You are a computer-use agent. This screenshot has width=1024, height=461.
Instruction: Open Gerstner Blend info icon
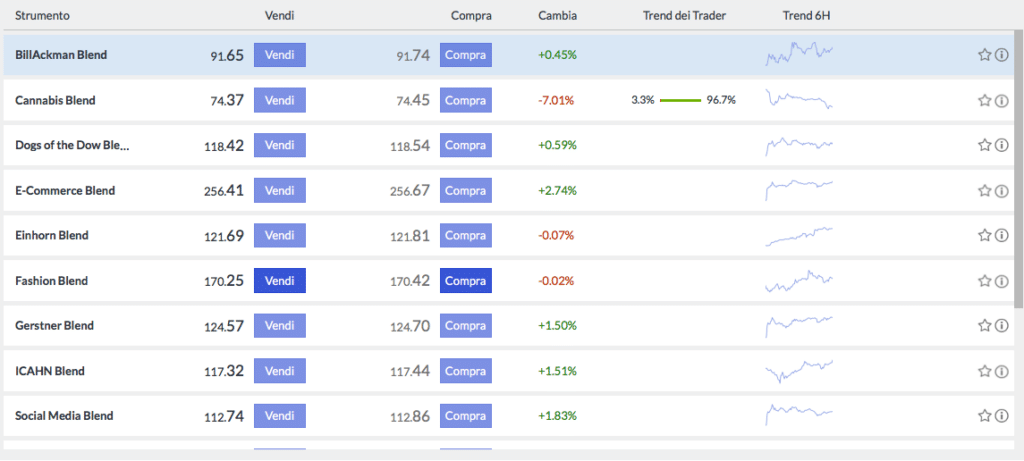(x=1001, y=325)
